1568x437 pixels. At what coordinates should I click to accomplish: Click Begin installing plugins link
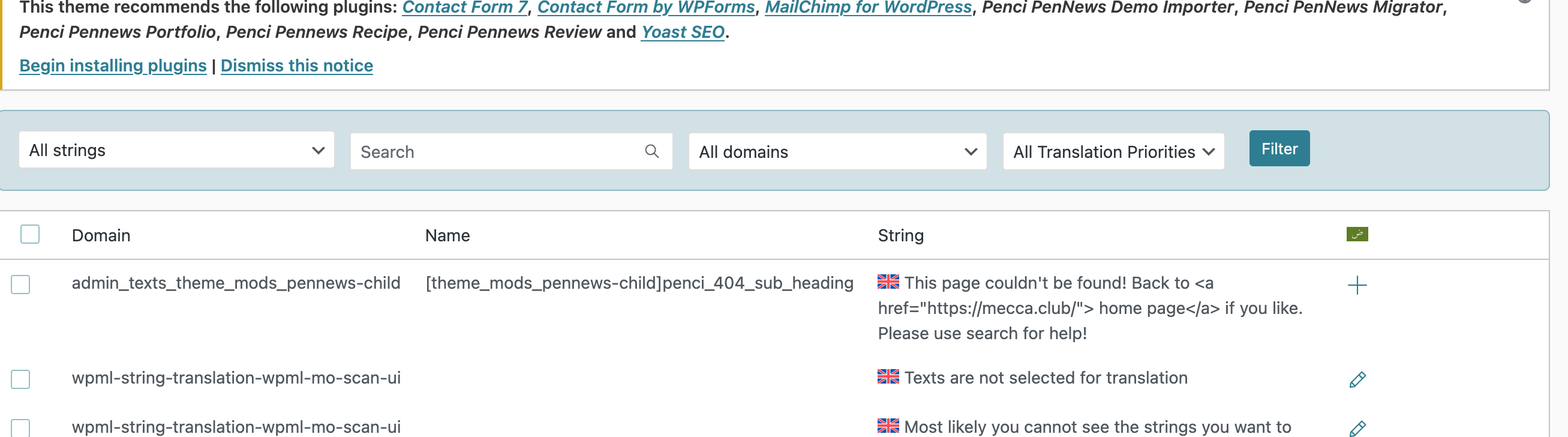(x=113, y=65)
